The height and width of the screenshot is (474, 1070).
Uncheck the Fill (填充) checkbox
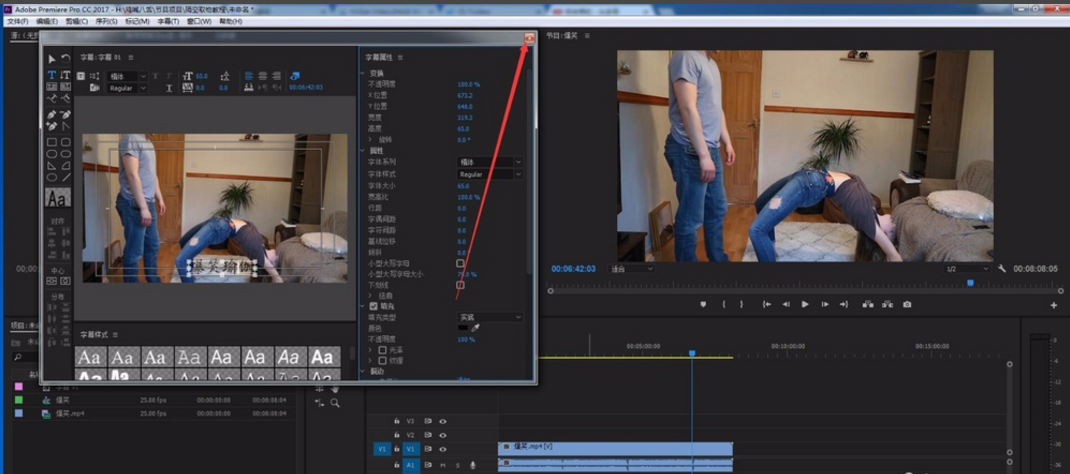(373, 306)
